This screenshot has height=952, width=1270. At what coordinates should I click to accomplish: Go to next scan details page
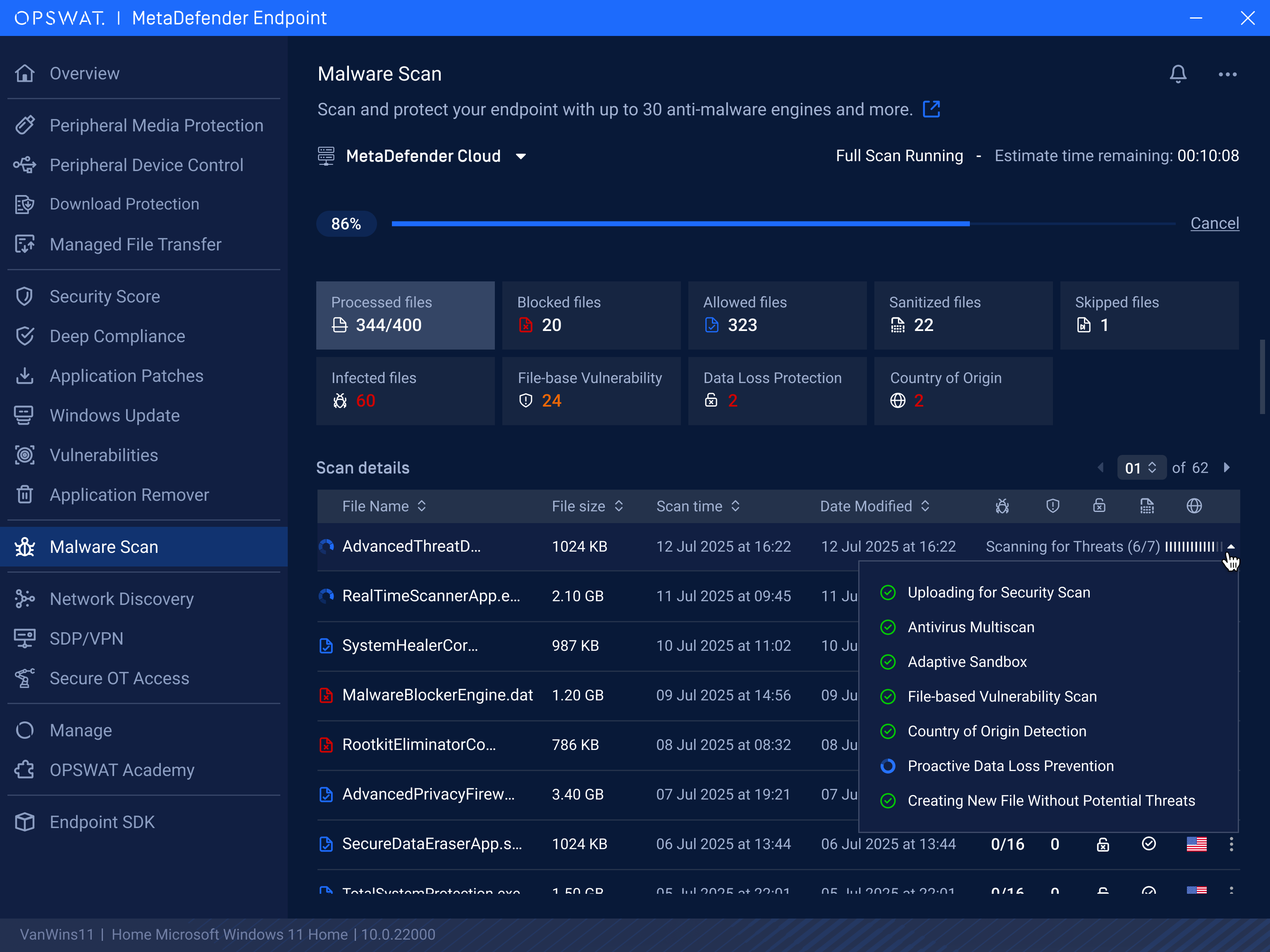tap(1227, 468)
